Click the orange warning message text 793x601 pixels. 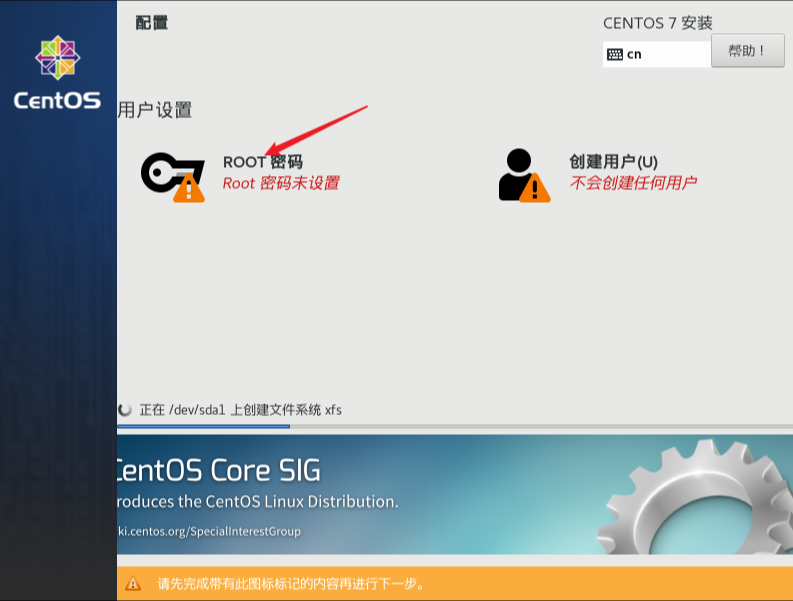[x=291, y=584]
